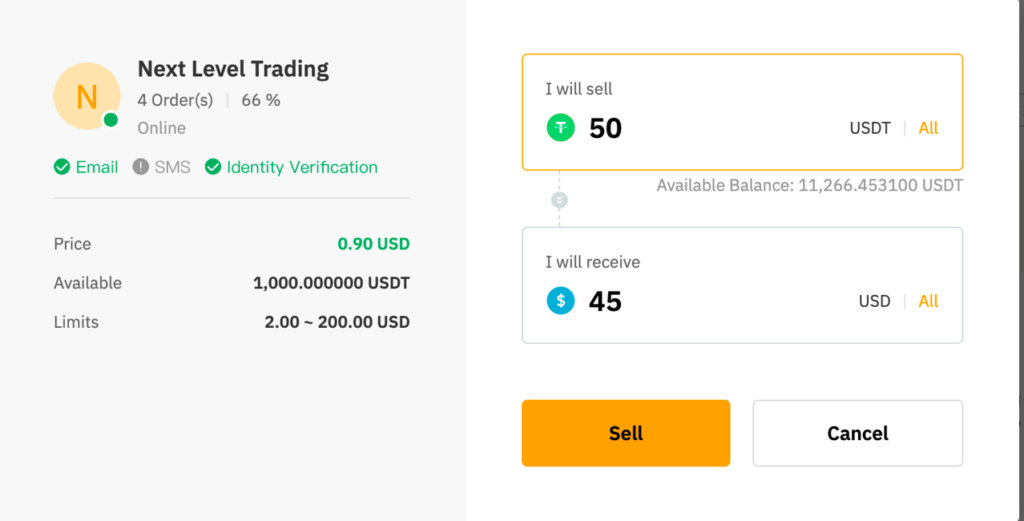
Task: Click the Identity Verification checkmark icon
Action: coord(213,167)
